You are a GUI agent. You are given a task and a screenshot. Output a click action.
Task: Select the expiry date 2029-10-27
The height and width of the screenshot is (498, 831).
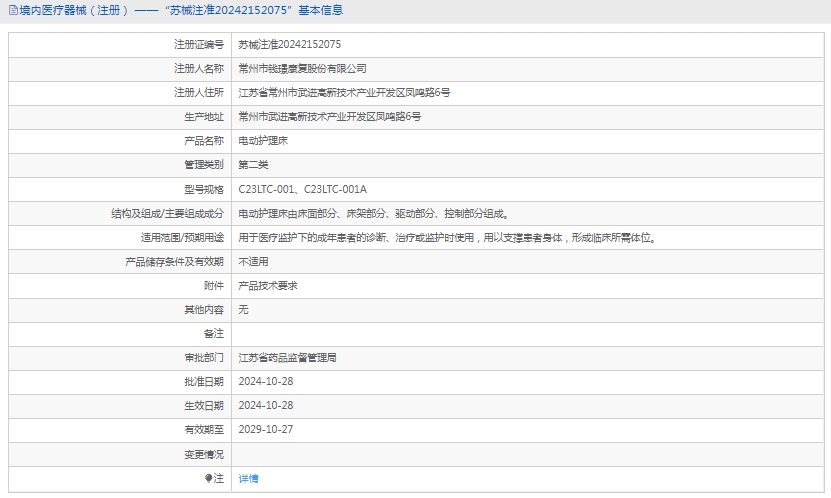pos(265,429)
